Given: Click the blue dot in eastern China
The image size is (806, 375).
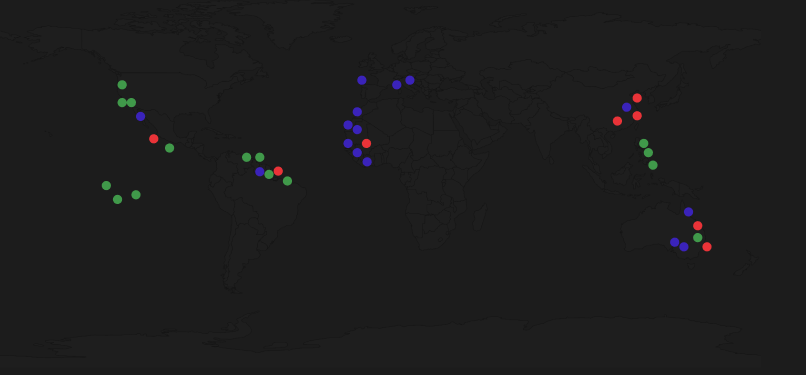Looking at the screenshot, I should click(x=627, y=107).
